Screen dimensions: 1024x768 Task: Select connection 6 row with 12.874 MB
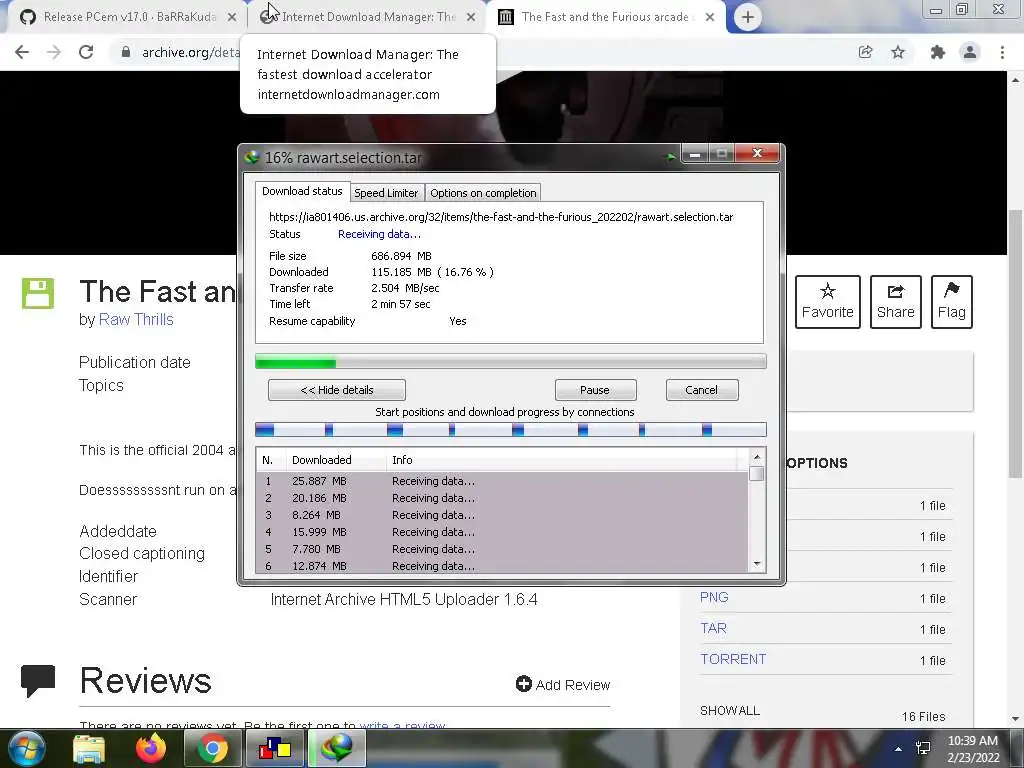click(502, 566)
